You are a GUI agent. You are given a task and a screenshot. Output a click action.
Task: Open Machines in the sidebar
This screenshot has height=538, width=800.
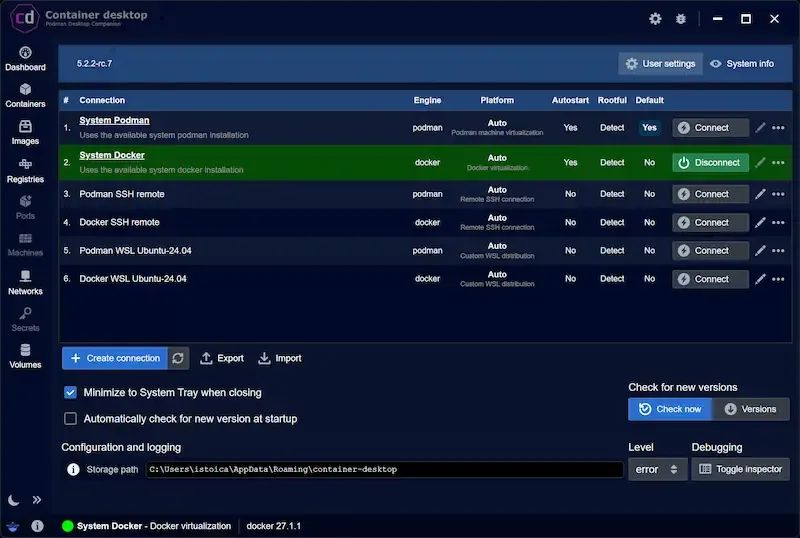[x=25, y=244]
